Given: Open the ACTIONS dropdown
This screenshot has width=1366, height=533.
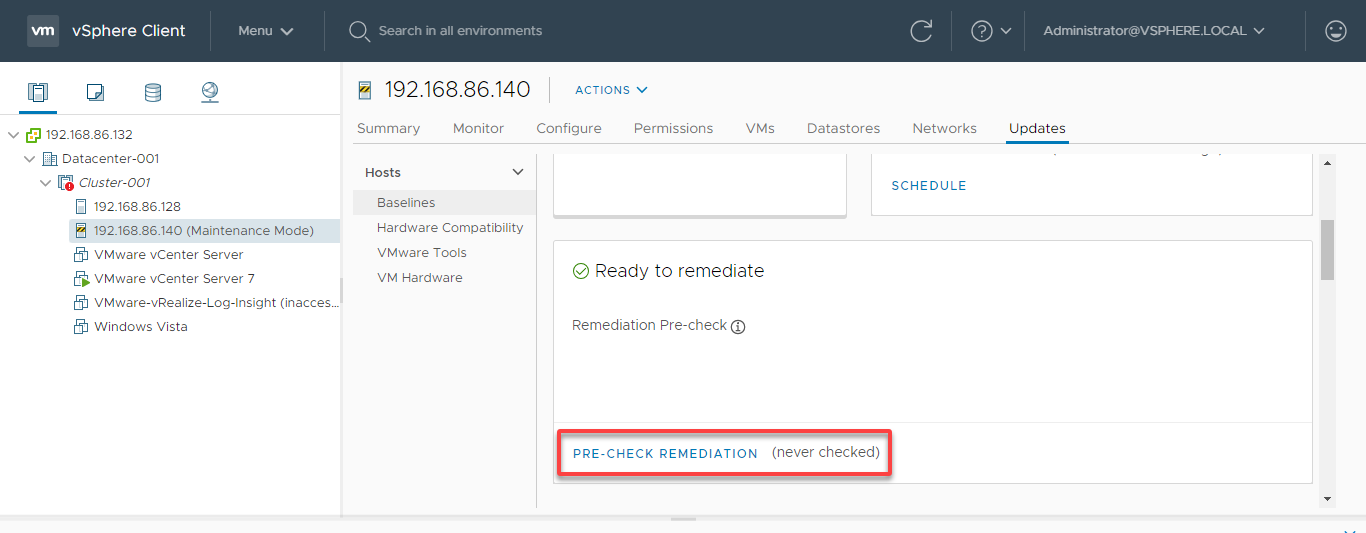Looking at the screenshot, I should [x=611, y=90].
